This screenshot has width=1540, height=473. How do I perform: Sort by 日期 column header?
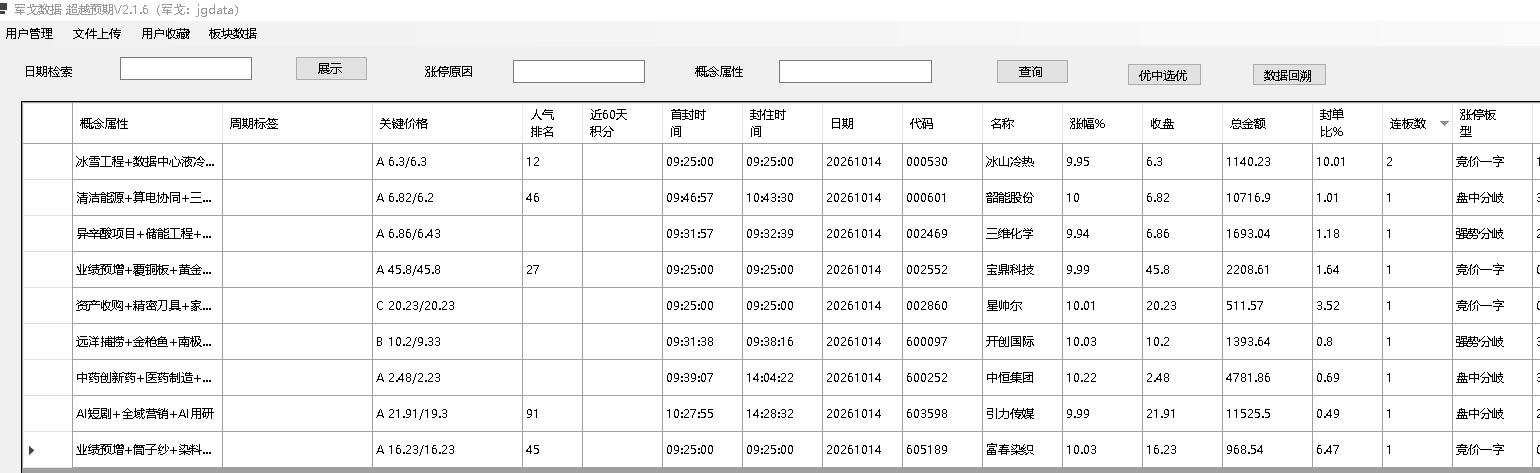click(862, 124)
